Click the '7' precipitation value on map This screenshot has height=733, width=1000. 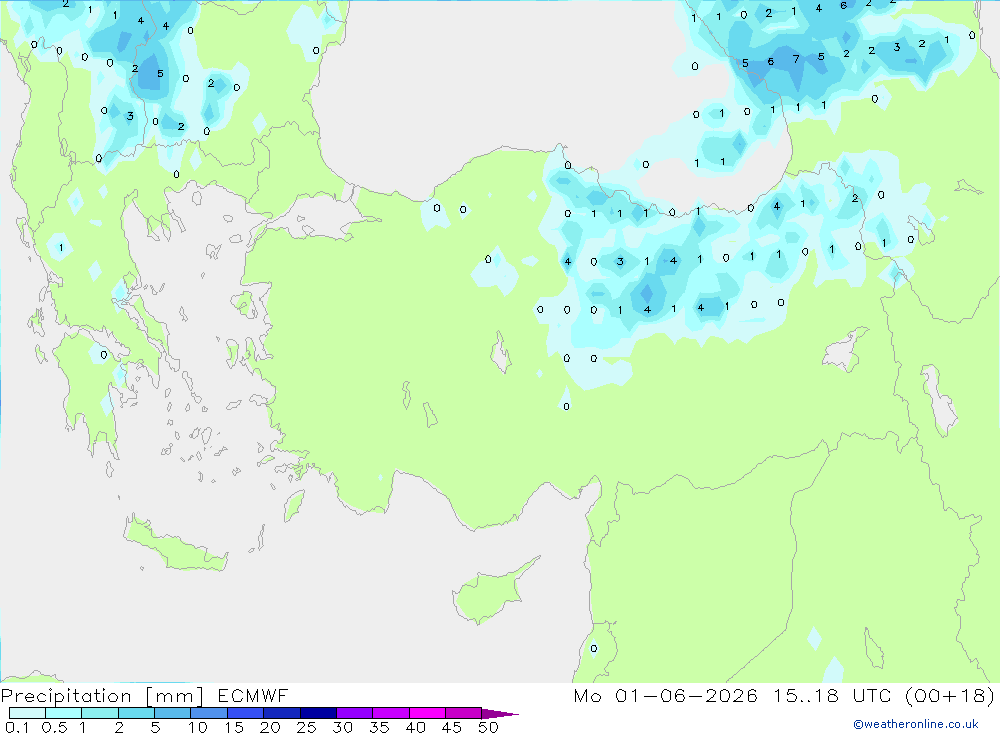tap(795, 59)
